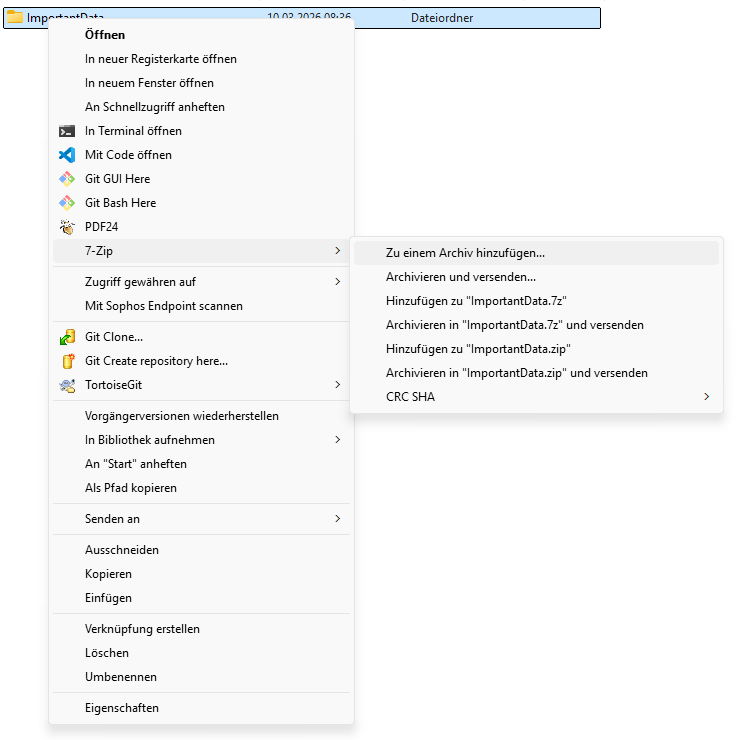
Task: Click the Git Create repository icon
Action: (x=67, y=361)
